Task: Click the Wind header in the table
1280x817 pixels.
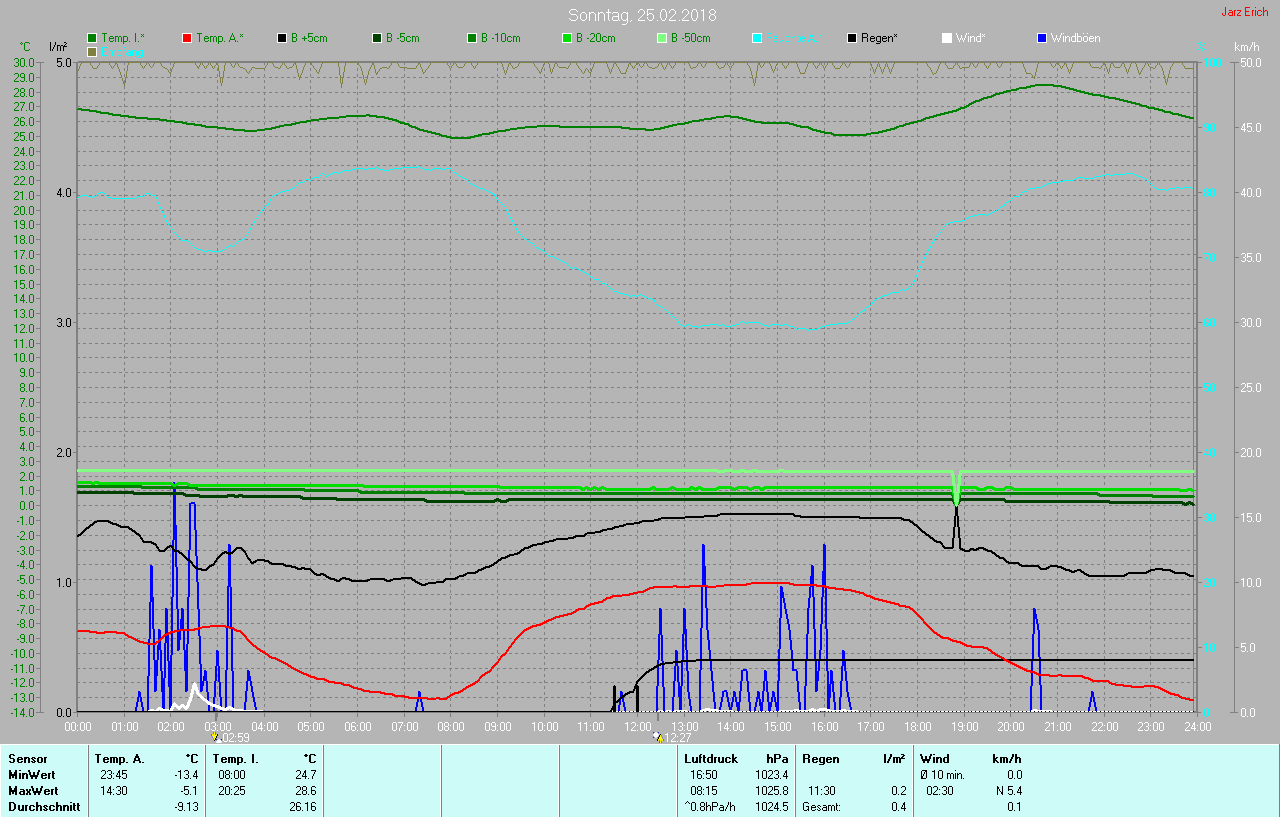Action: point(935,759)
